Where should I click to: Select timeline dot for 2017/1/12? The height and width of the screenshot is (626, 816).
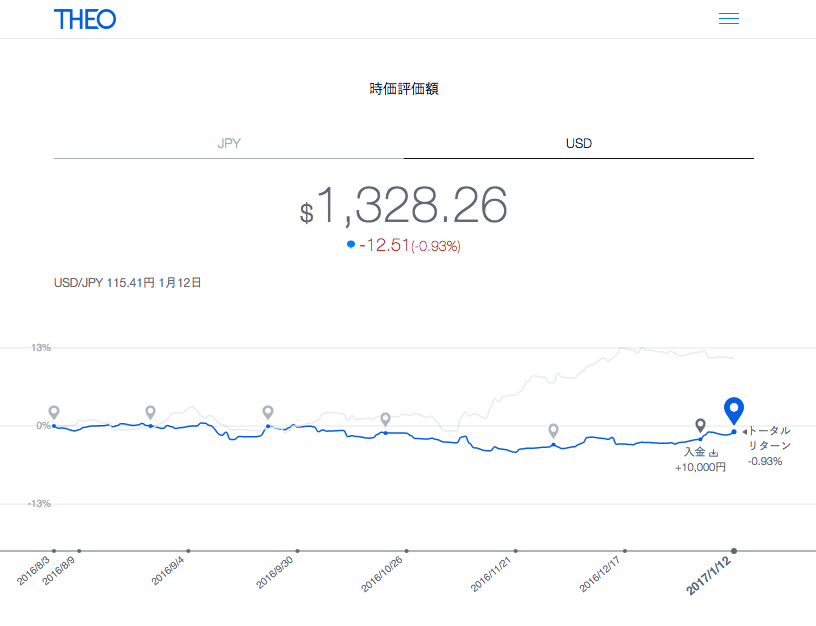(x=734, y=551)
